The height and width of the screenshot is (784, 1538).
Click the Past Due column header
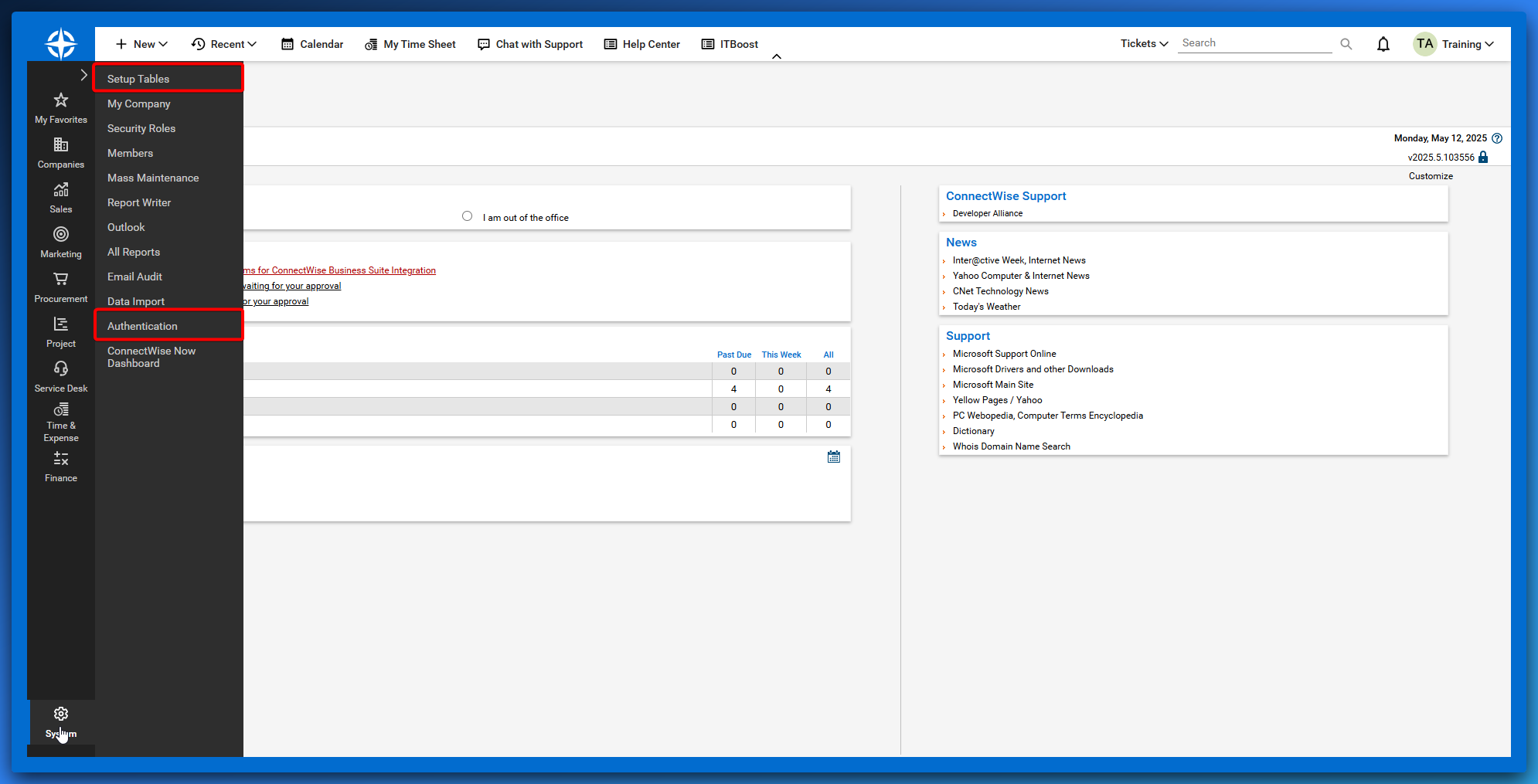[733, 355]
